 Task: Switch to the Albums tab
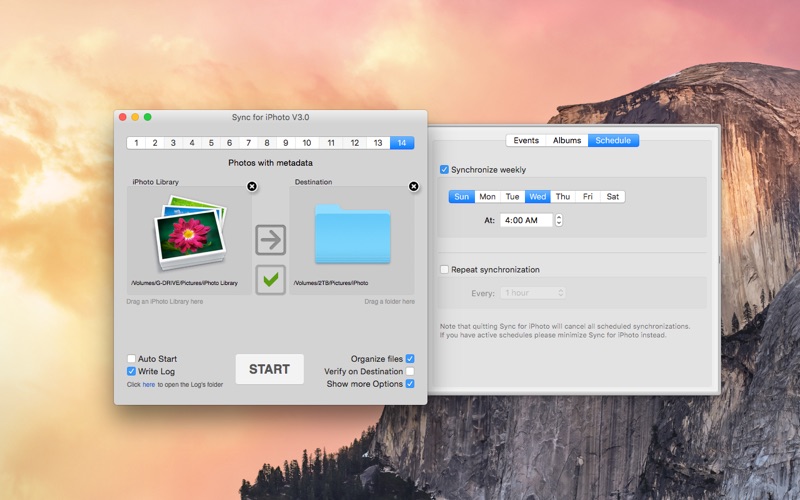[567, 140]
